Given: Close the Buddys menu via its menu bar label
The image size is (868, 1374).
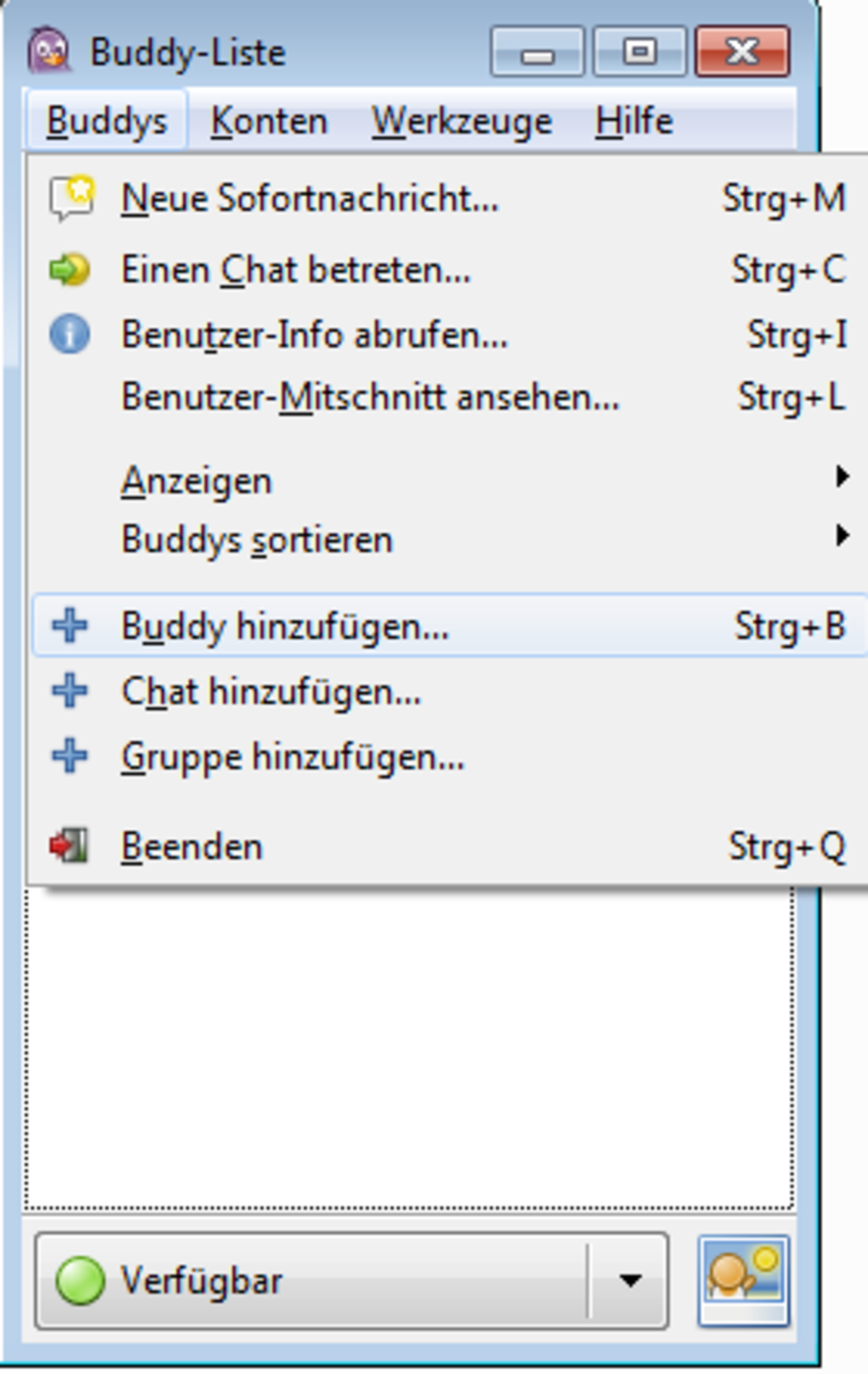Looking at the screenshot, I should (x=106, y=121).
